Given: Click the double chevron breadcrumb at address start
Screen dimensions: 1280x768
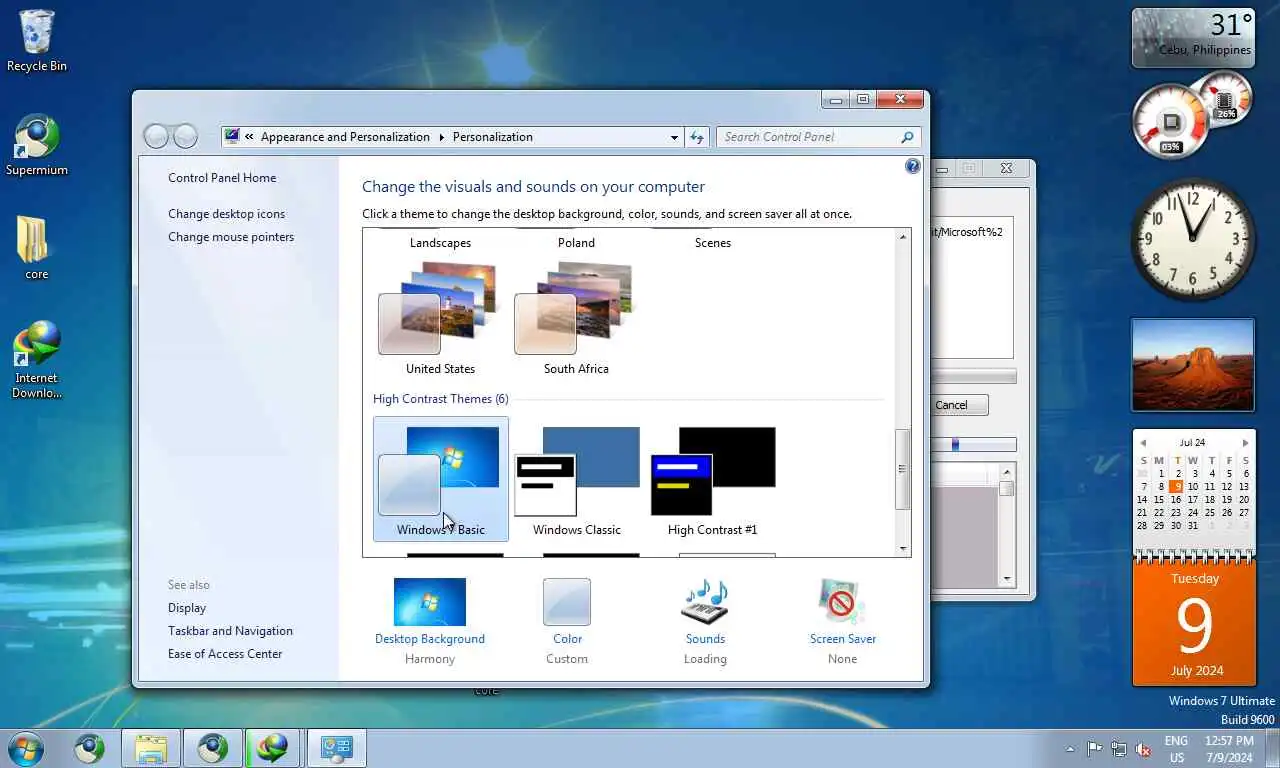Looking at the screenshot, I should (249, 137).
